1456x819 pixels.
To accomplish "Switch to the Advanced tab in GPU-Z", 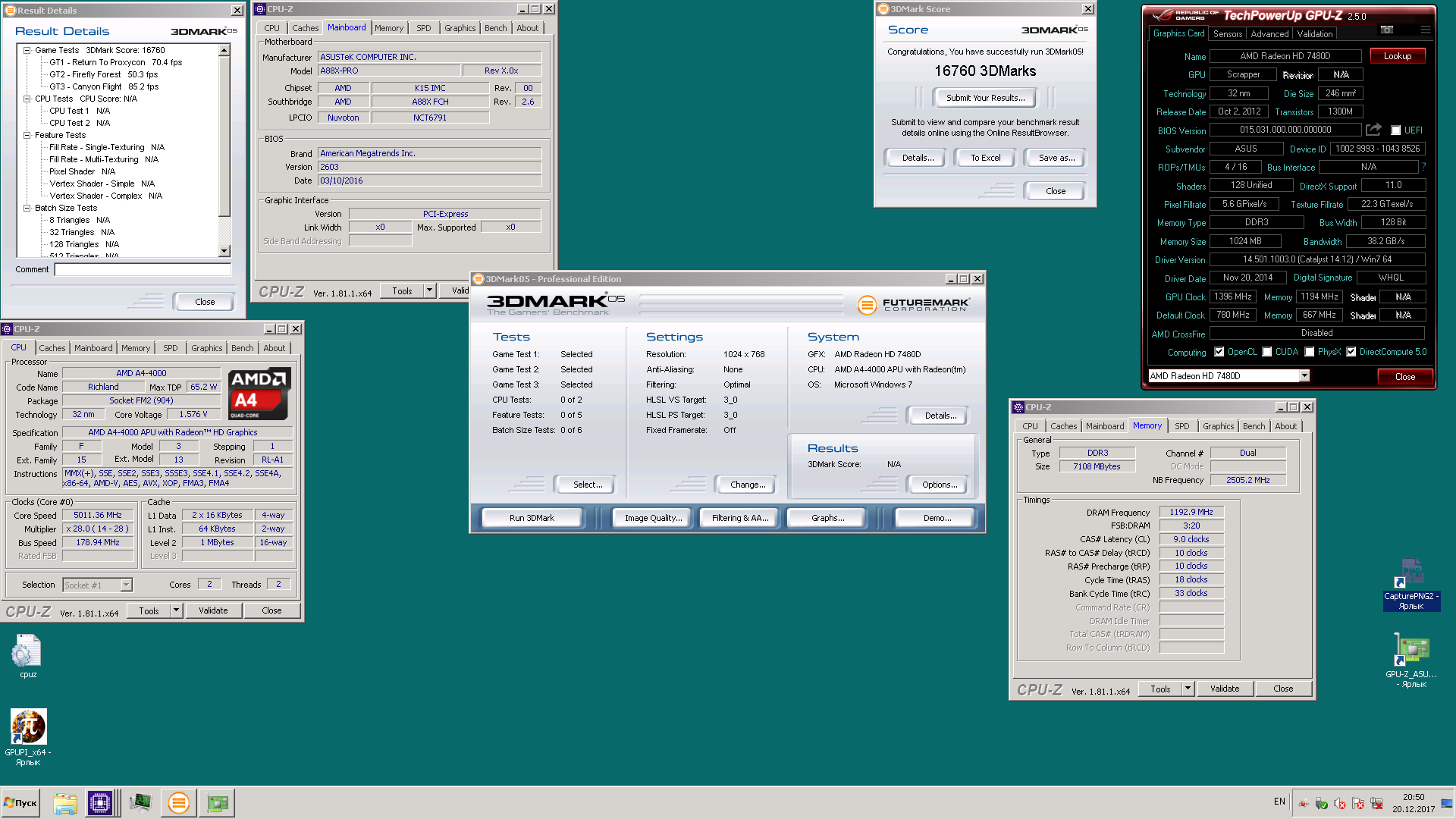I will (x=1269, y=34).
